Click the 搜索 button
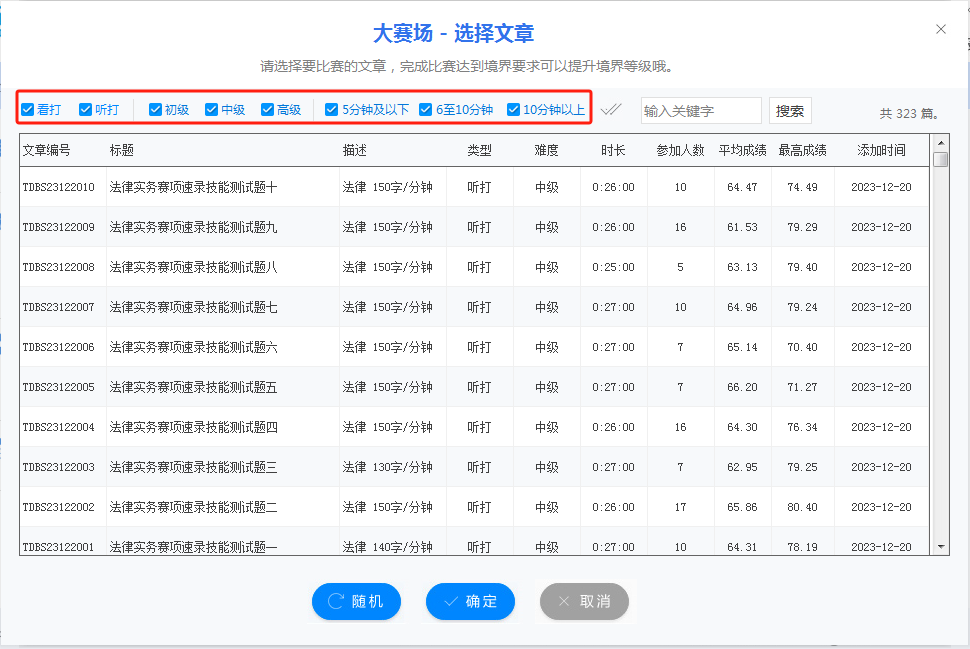 (x=790, y=111)
